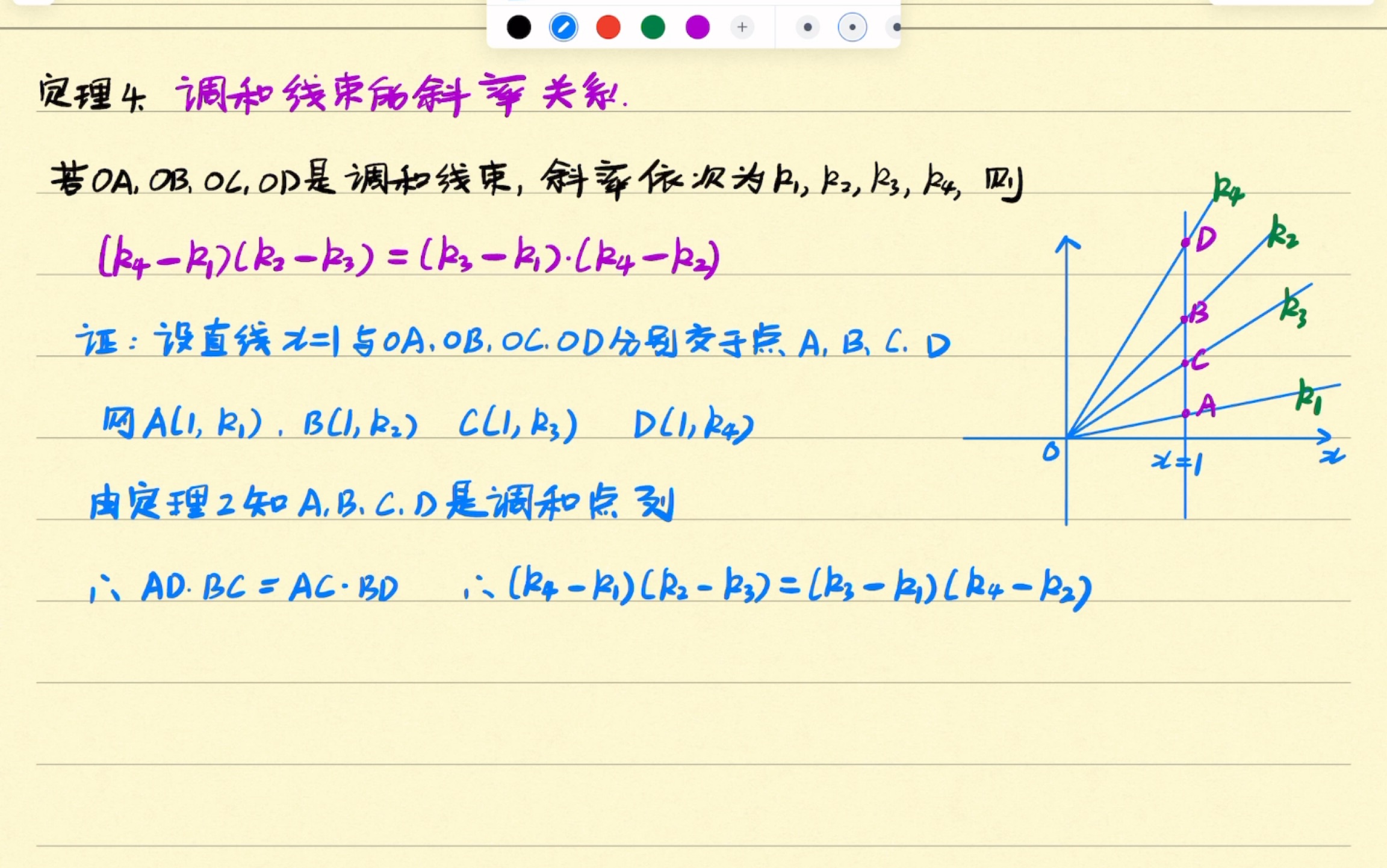
Task: Choose the thinnest stroke width dot
Action: tap(808, 27)
